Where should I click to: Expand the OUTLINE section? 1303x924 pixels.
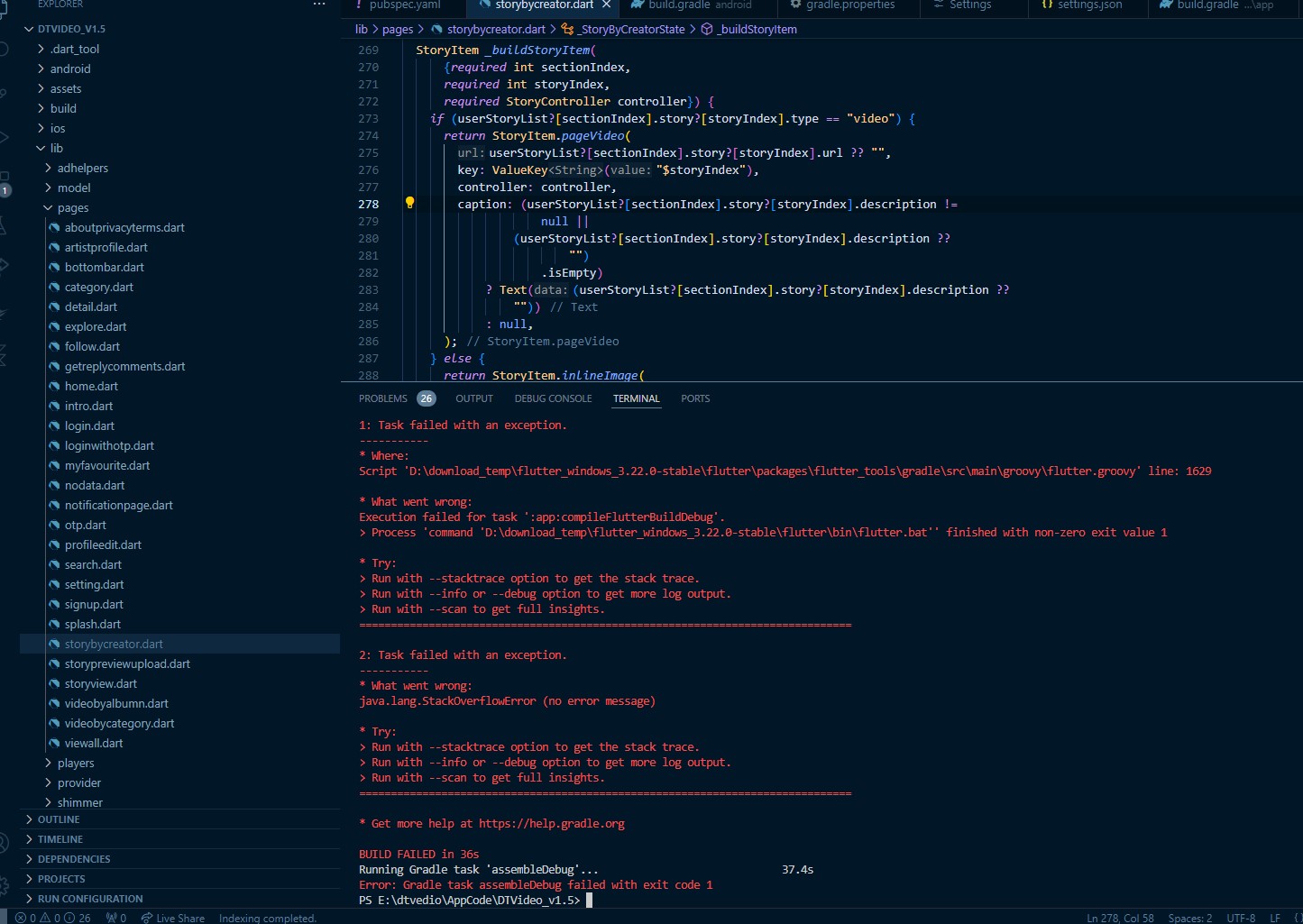pyautogui.click(x=179, y=819)
